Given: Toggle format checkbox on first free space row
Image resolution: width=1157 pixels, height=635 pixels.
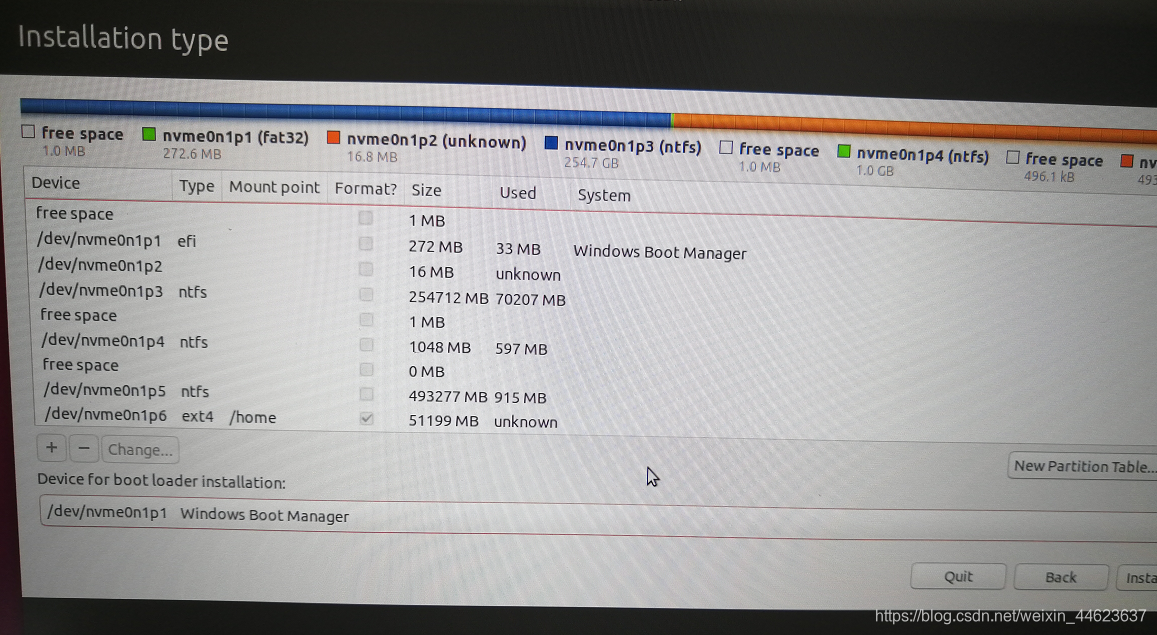Looking at the screenshot, I should (x=365, y=218).
